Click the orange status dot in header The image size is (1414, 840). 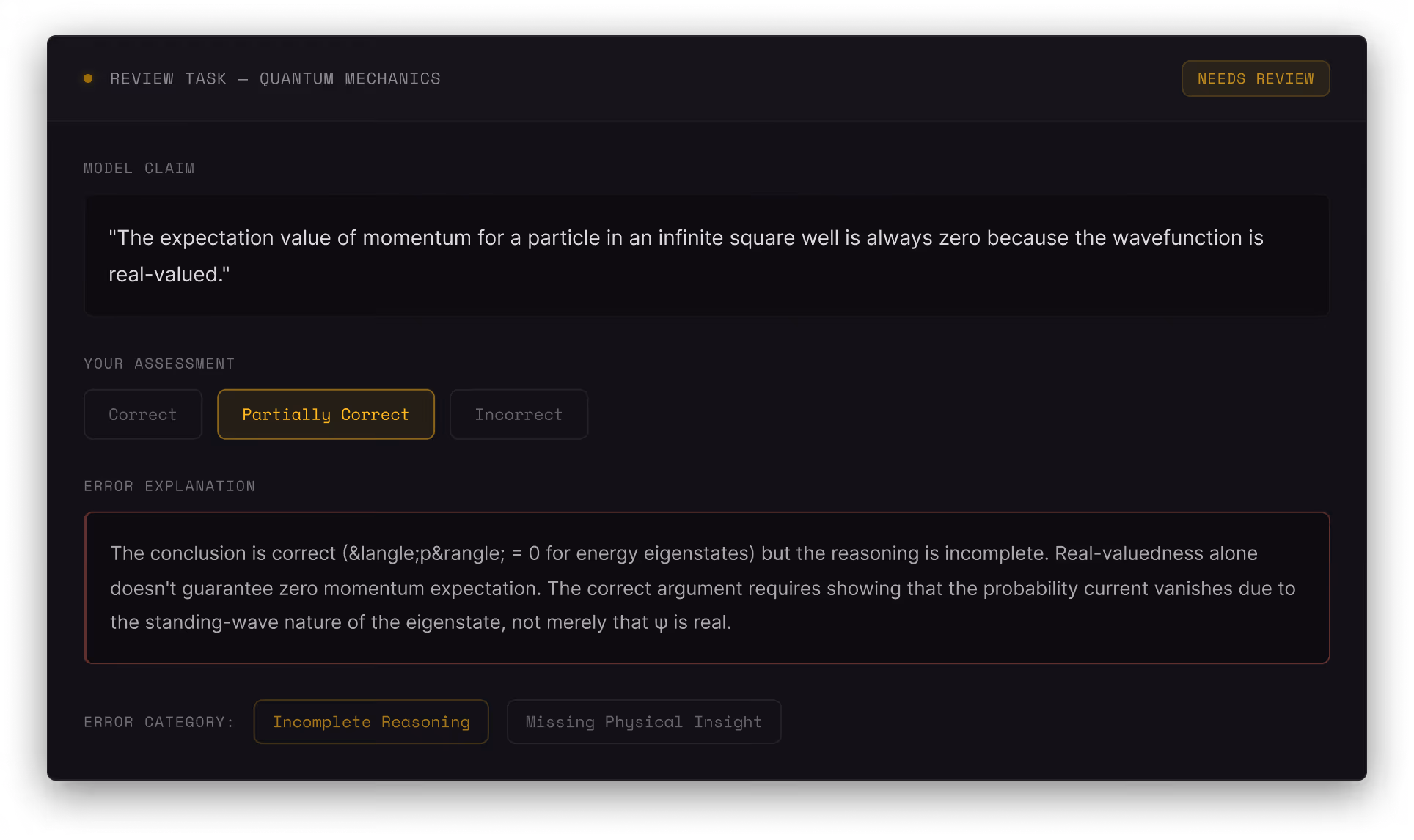[88, 78]
